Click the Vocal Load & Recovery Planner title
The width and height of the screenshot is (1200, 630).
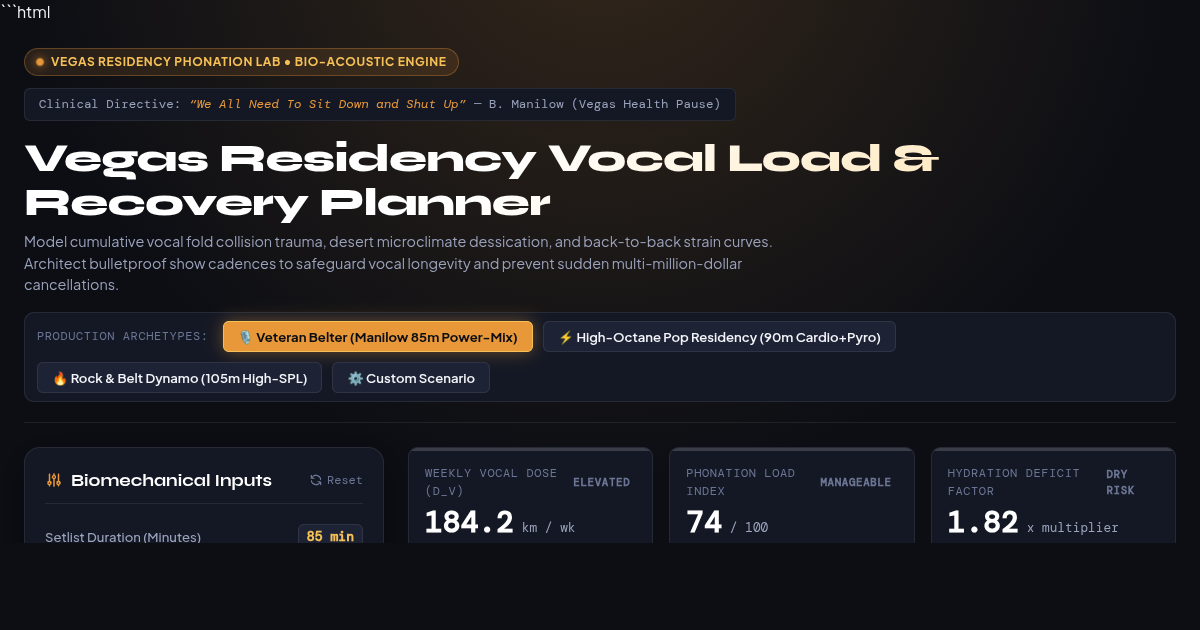pyautogui.click(x=482, y=180)
